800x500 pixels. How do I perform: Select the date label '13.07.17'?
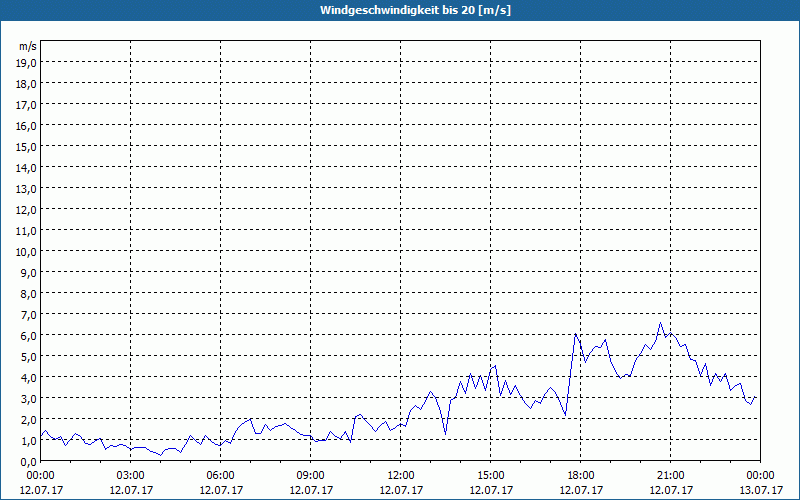[761, 490]
